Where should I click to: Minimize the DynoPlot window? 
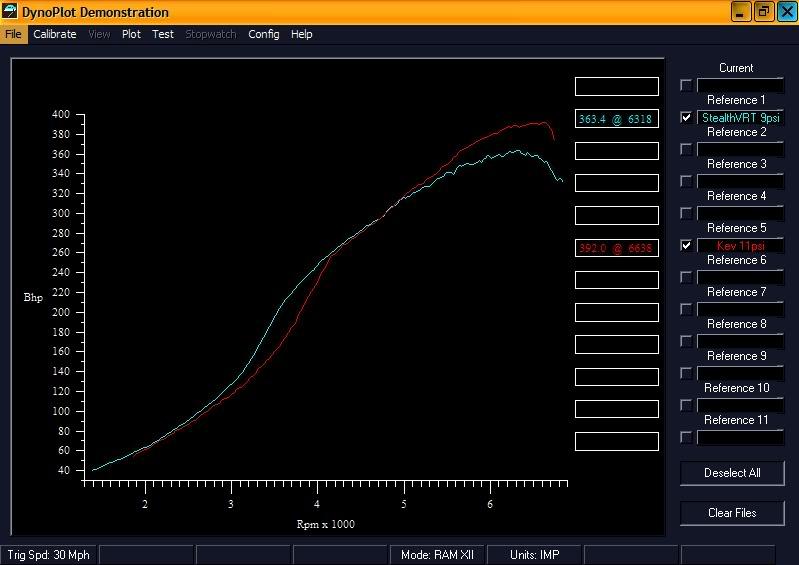point(740,12)
